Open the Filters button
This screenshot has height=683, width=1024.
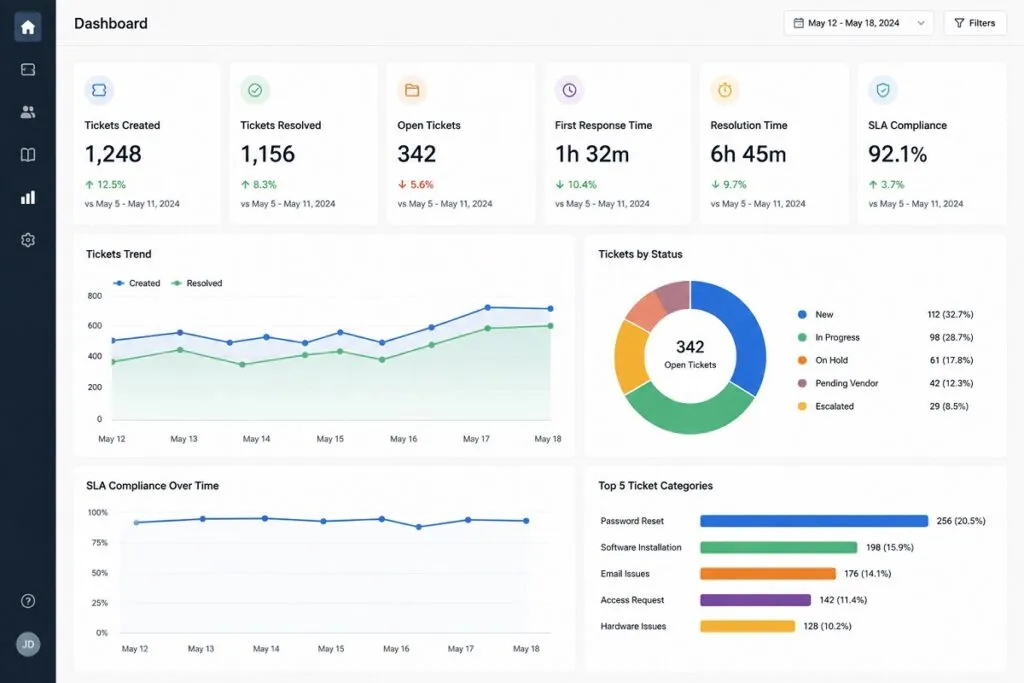coord(975,23)
